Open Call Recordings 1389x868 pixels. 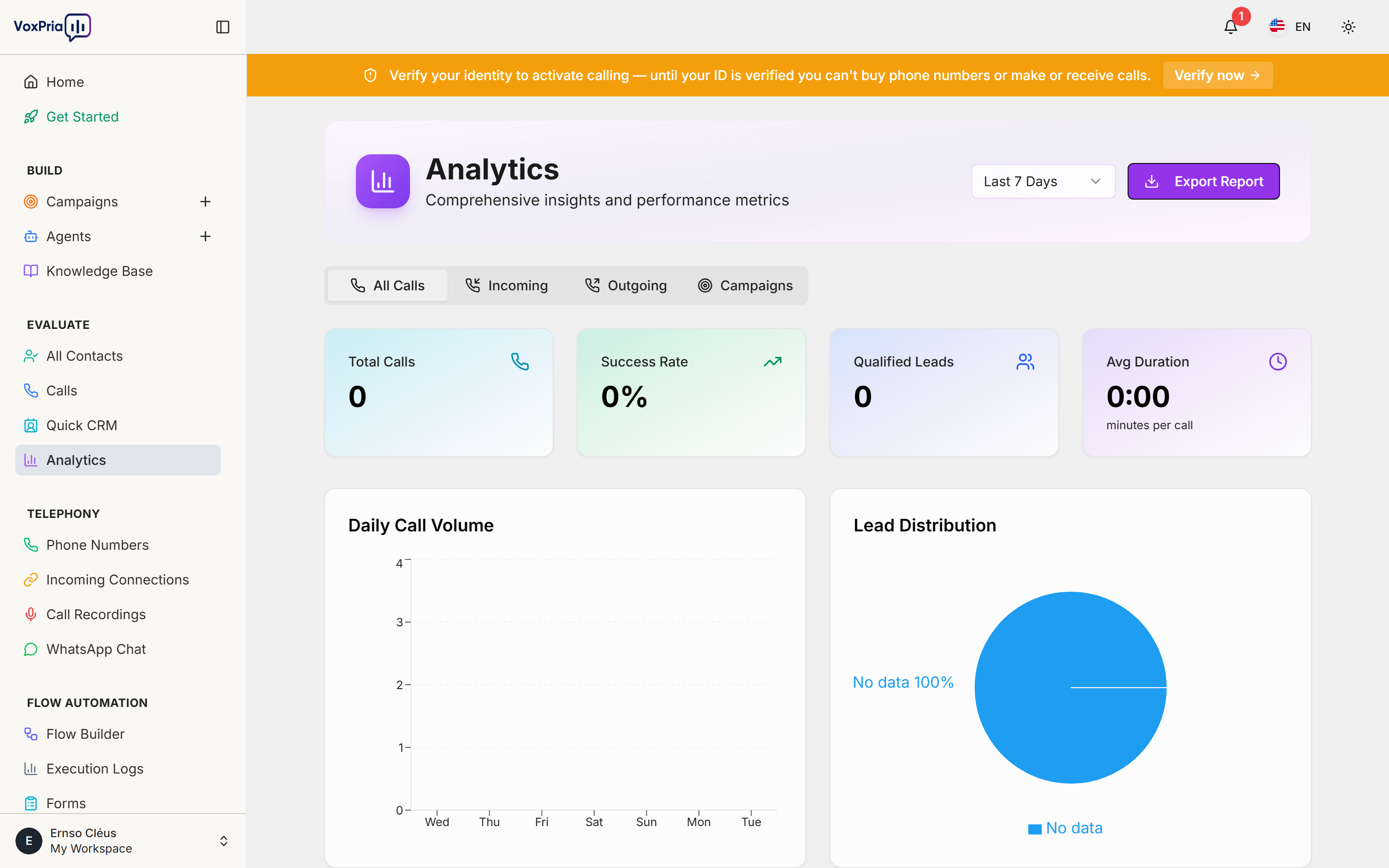tap(118, 614)
